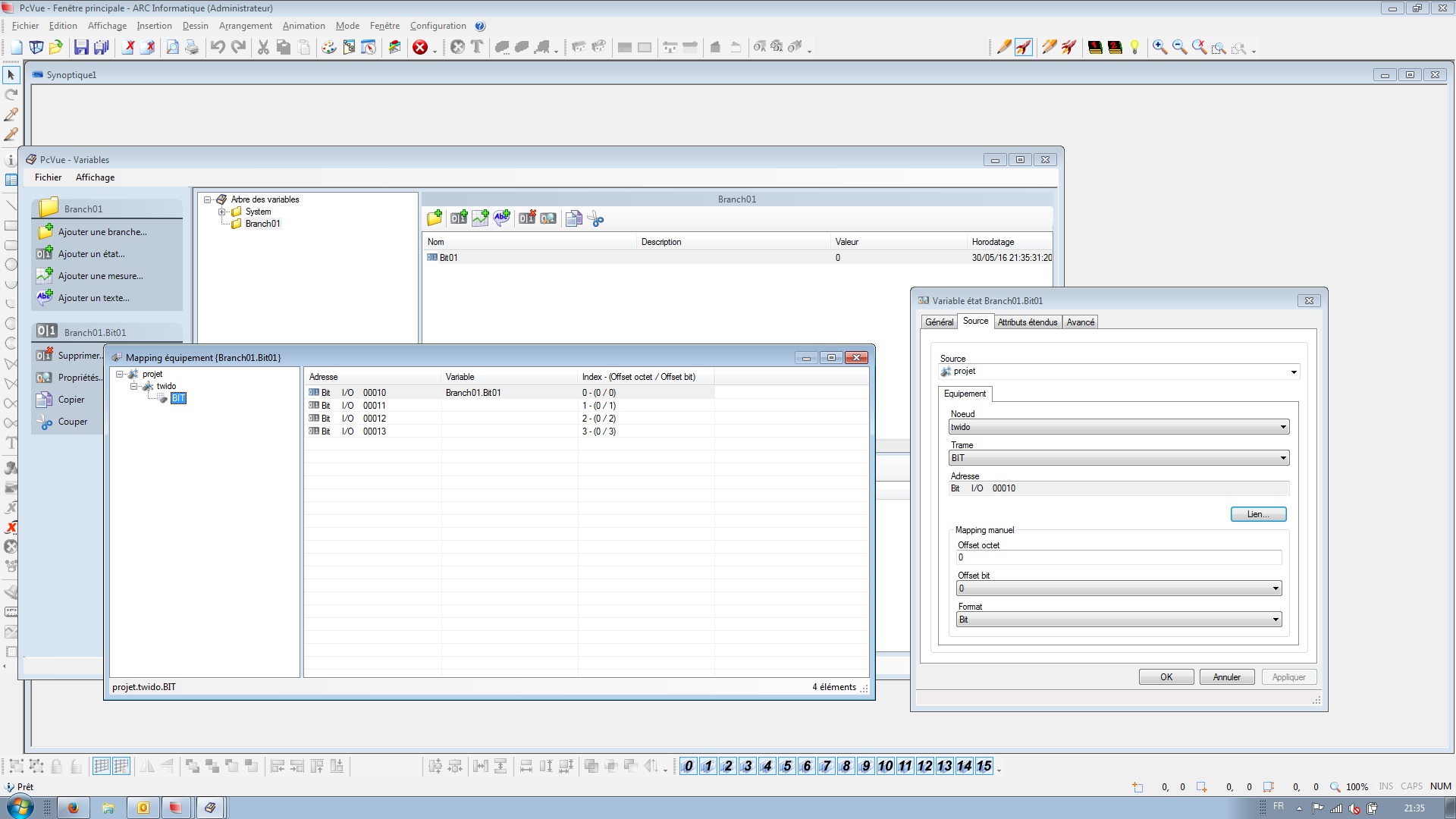The height and width of the screenshot is (819, 1456).
Task: Click add branch folder icon in Branch01 toolbar
Action: pyautogui.click(x=435, y=219)
